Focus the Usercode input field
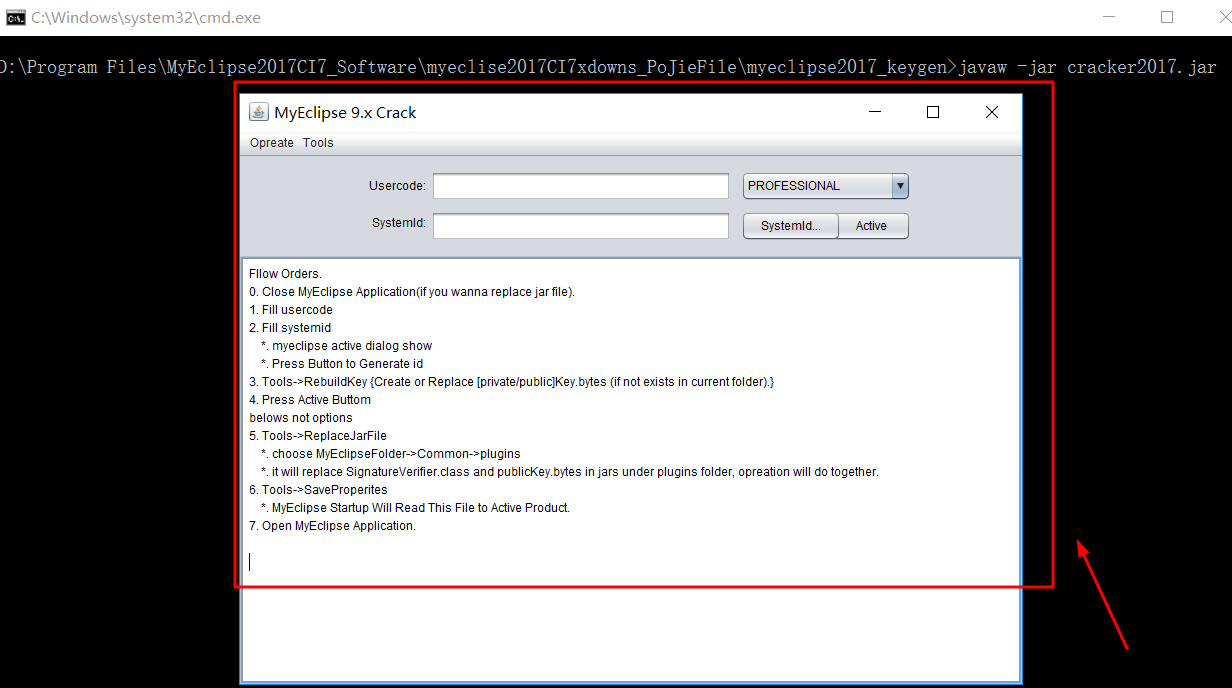This screenshot has height=688, width=1232. (x=581, y=186)
